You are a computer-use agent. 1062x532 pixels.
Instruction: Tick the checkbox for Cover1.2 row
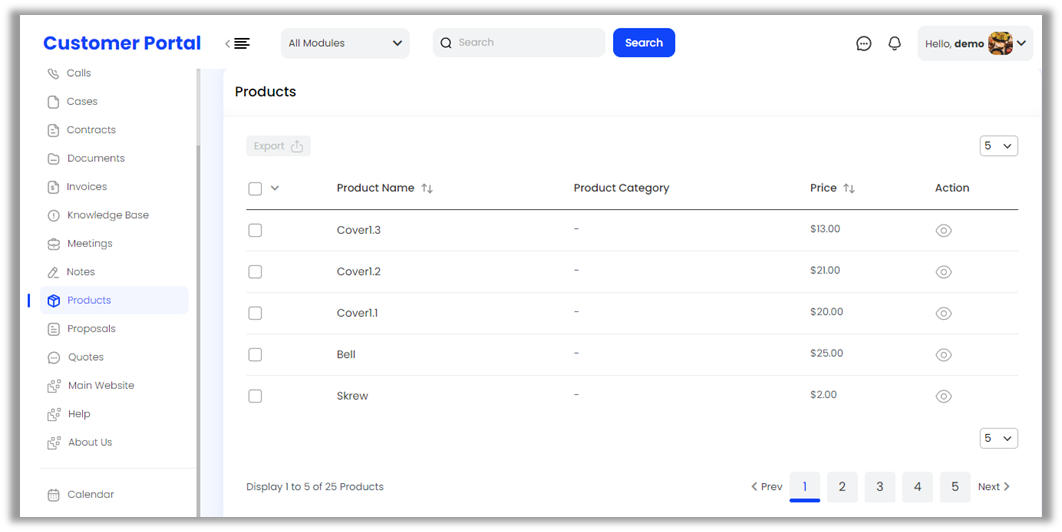click(255, 272)
